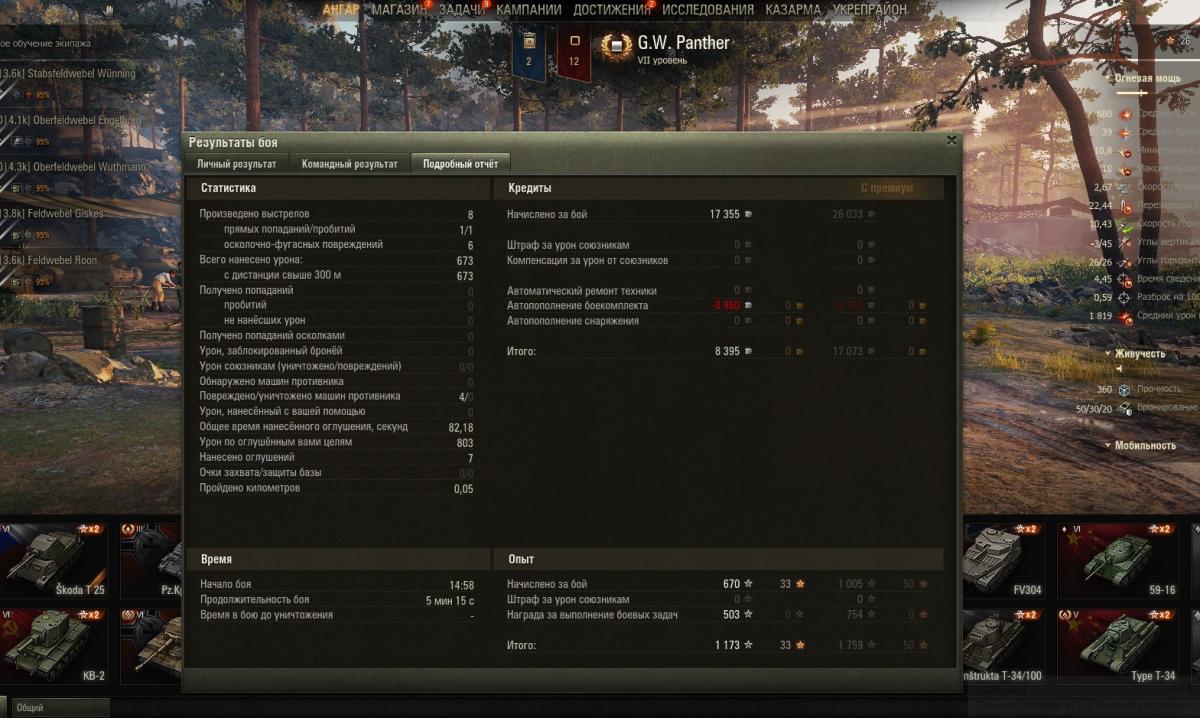
Task: Select the Škoda T 25 tank in carousel
Action: 56,560
